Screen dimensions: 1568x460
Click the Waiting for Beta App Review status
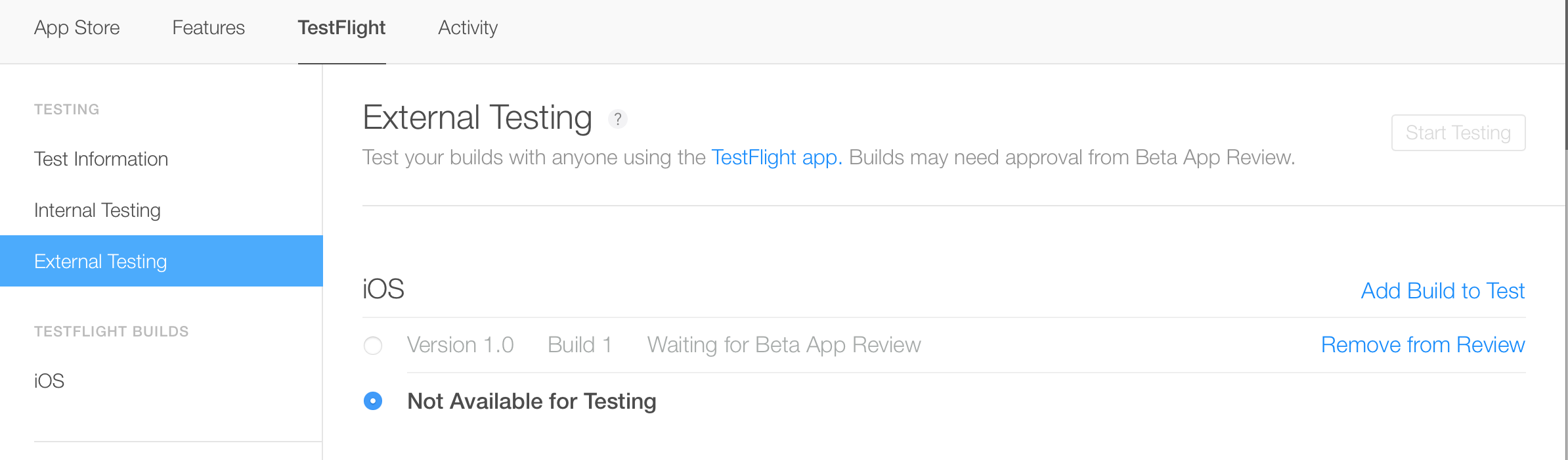pos(784,345)
